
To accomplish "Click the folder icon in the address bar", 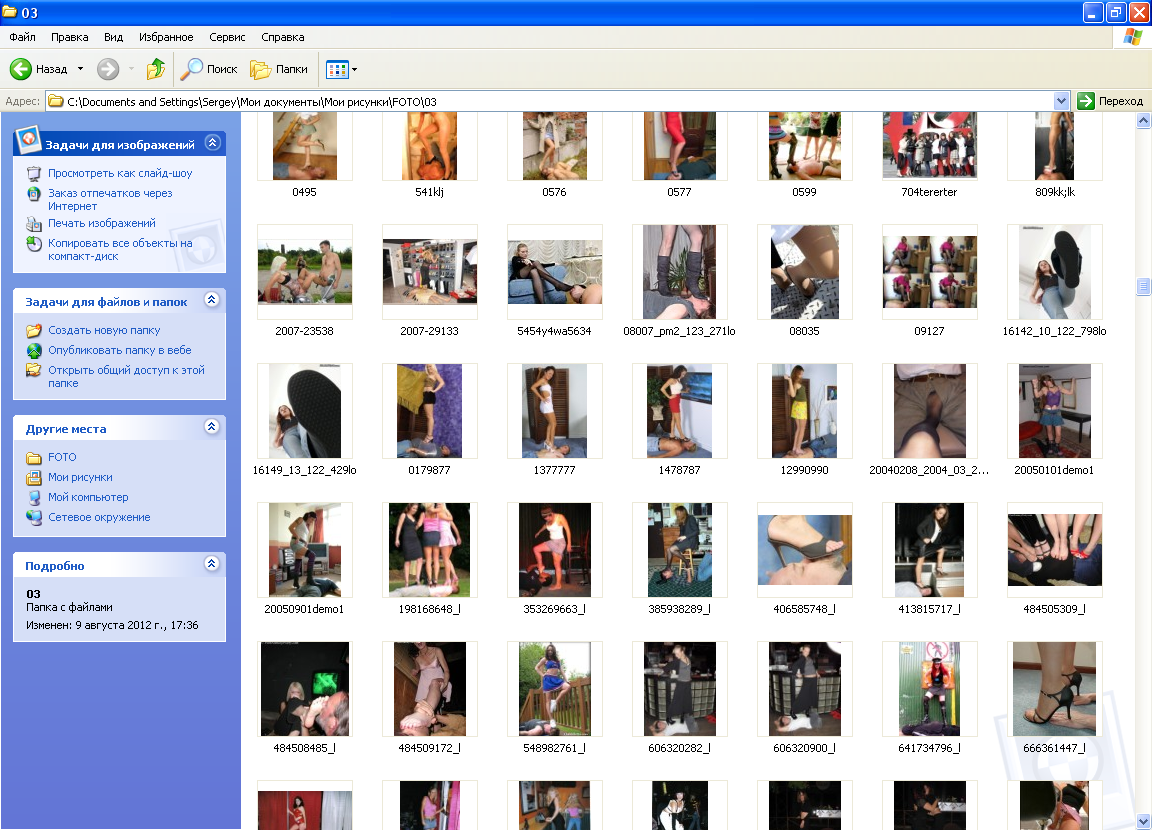I will (x=56, y=101).
